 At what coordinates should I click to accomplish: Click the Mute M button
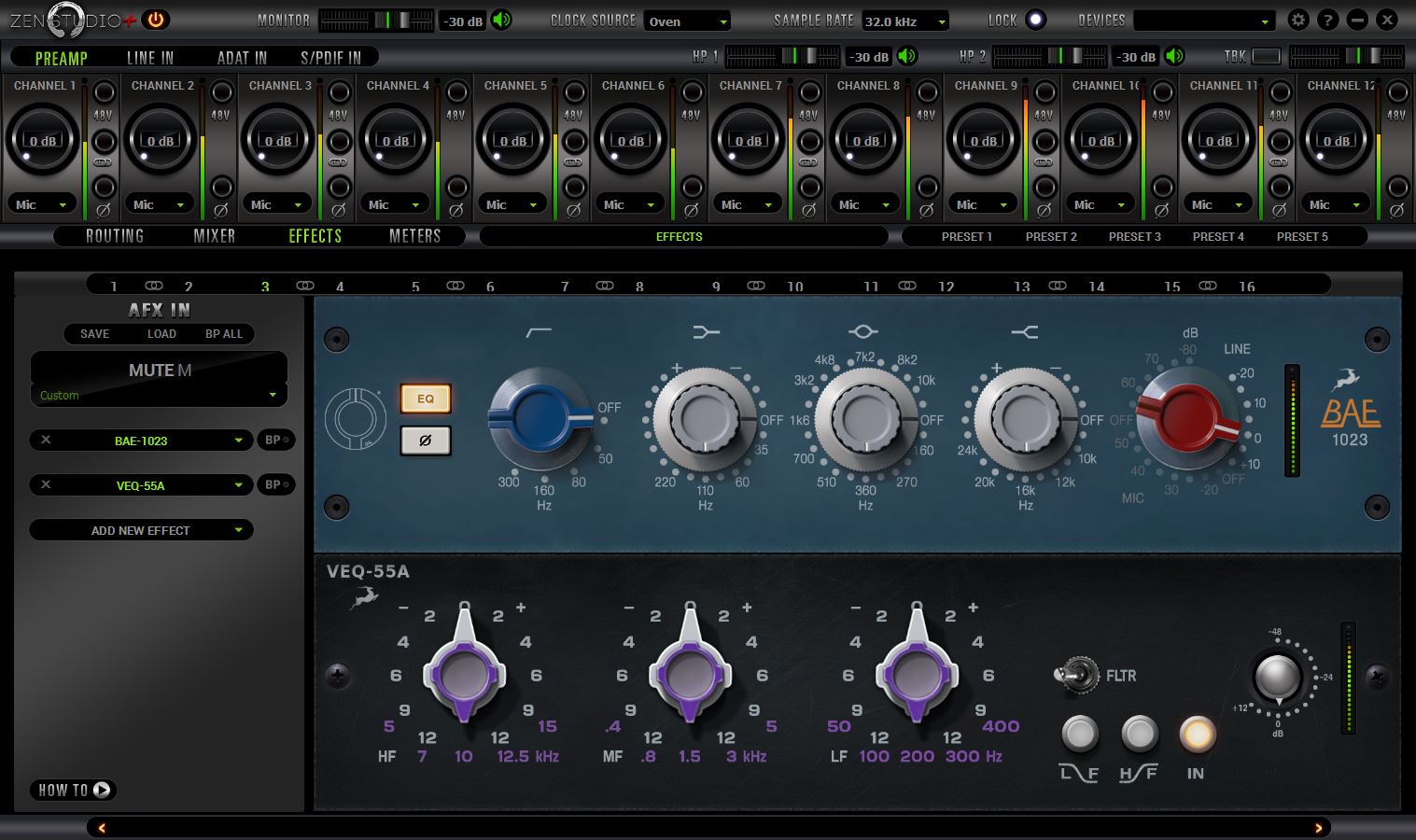coord(160,371)
